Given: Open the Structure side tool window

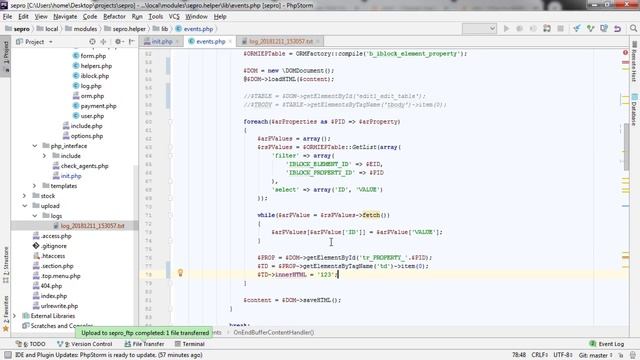Looking at the screenshot, I should click(x=6, y=264).
